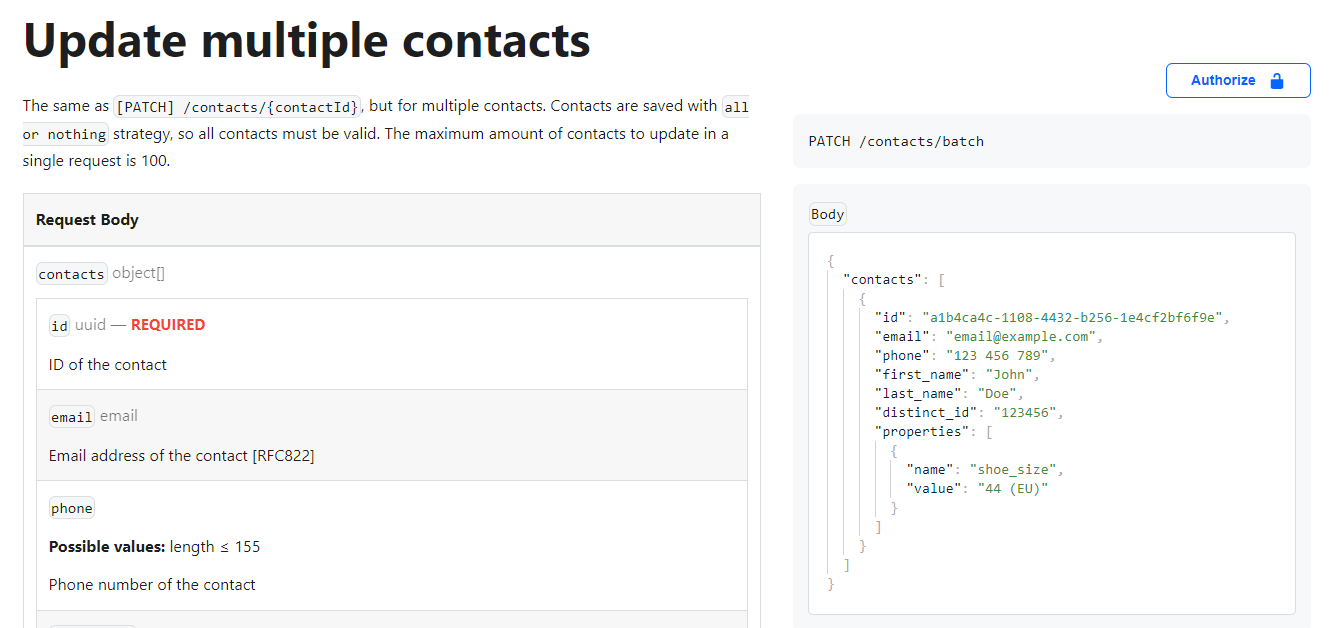
Task: Click the lock icon on Authorize button
Action: tap(1276, 81)
